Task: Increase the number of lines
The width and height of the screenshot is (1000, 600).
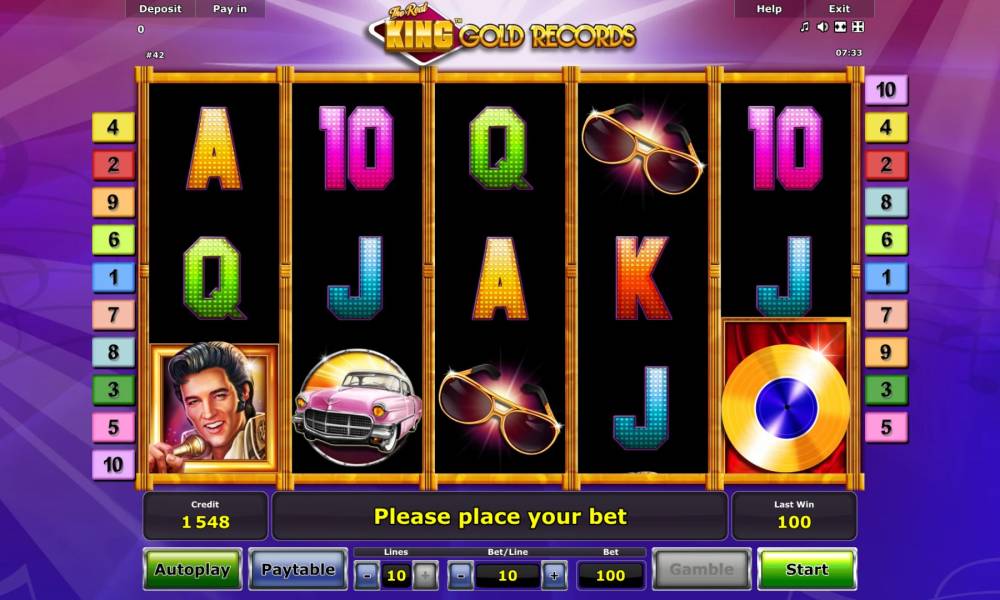Action: point(425,576)
